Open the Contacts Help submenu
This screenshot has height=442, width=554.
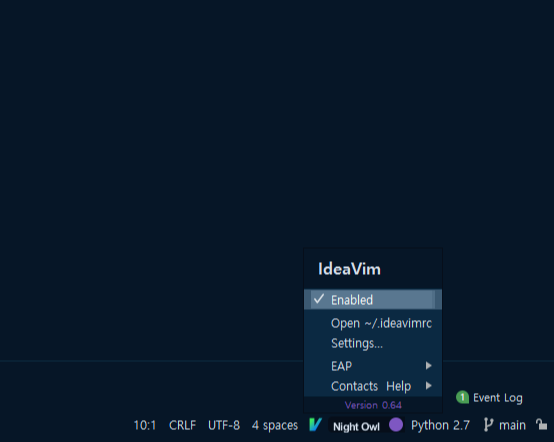[373, 386]
